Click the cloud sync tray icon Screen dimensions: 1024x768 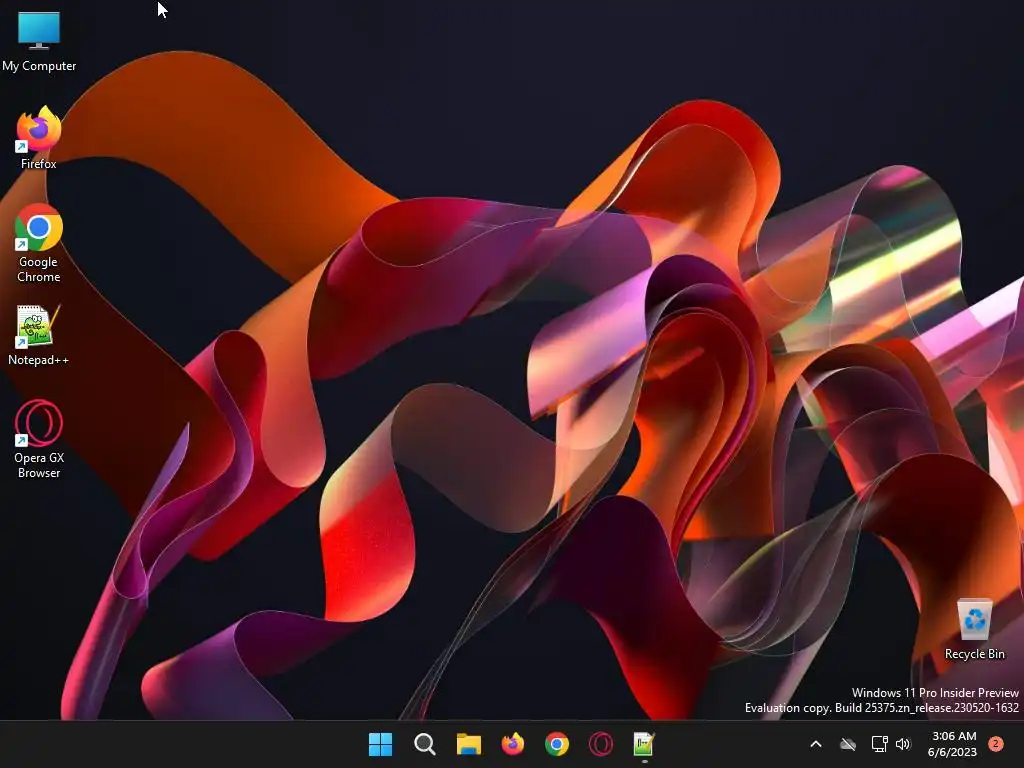(848, 744)
